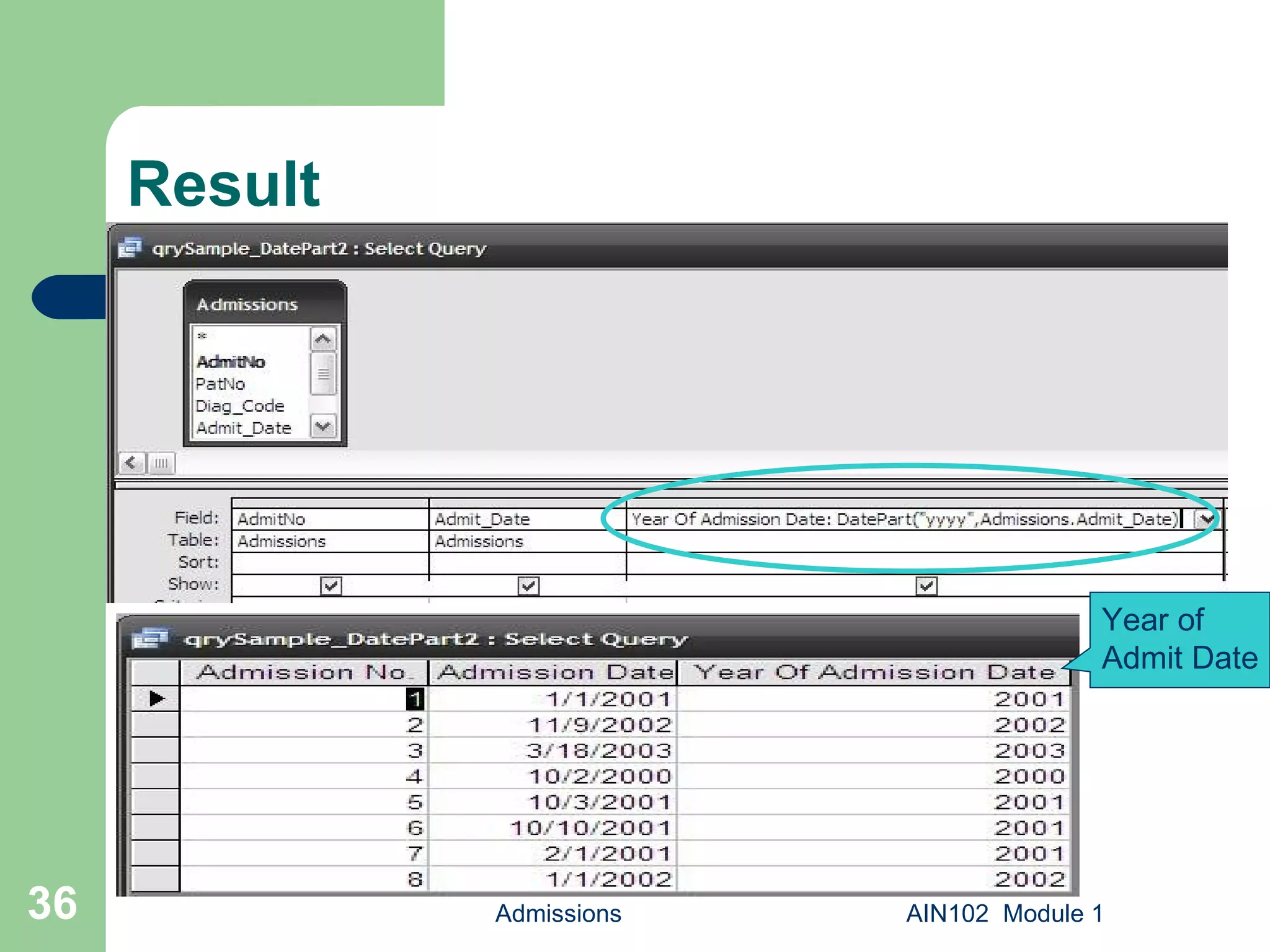This screenshot has width=1270, height=952.
Task: Click the highlighted Admission No cell 1
Action: pyautogui.click(x=304, y=699)
